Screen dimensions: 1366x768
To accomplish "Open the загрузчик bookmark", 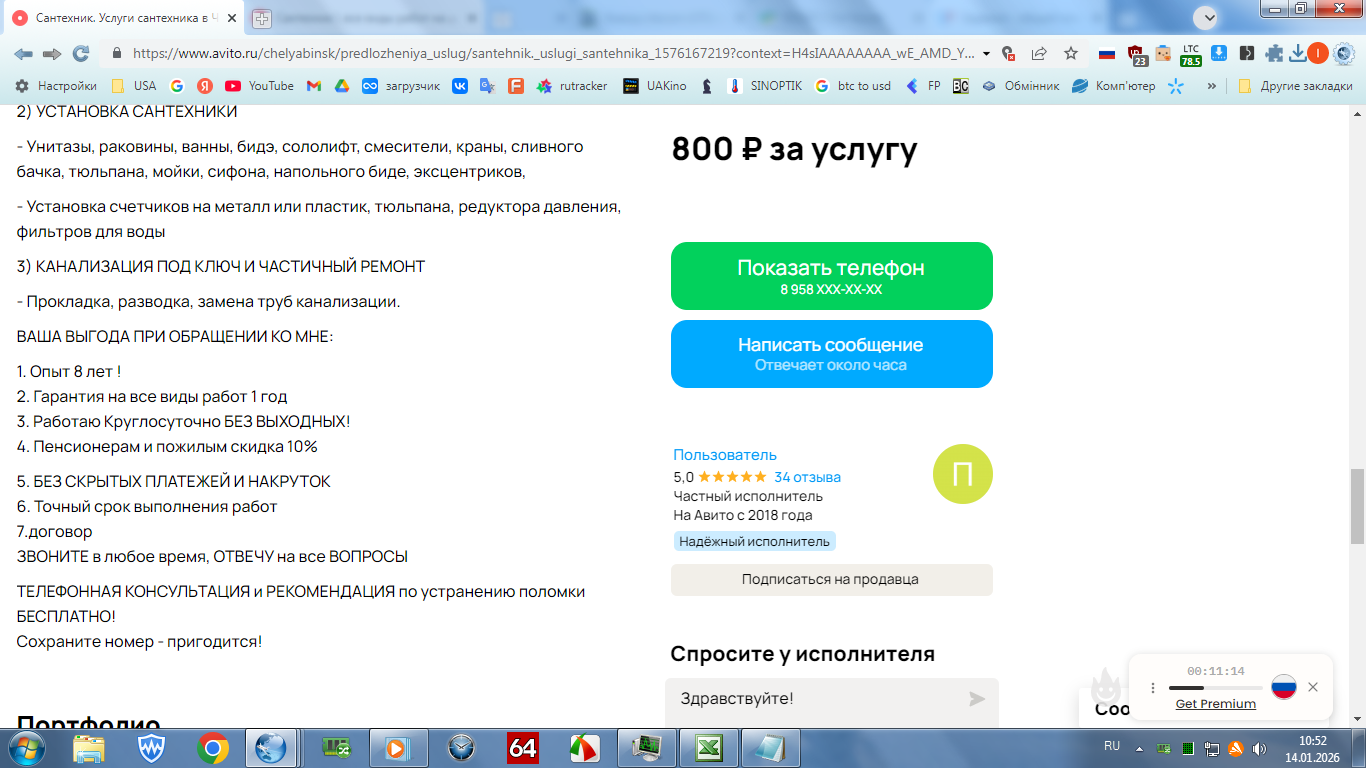I will pos(401,86).
